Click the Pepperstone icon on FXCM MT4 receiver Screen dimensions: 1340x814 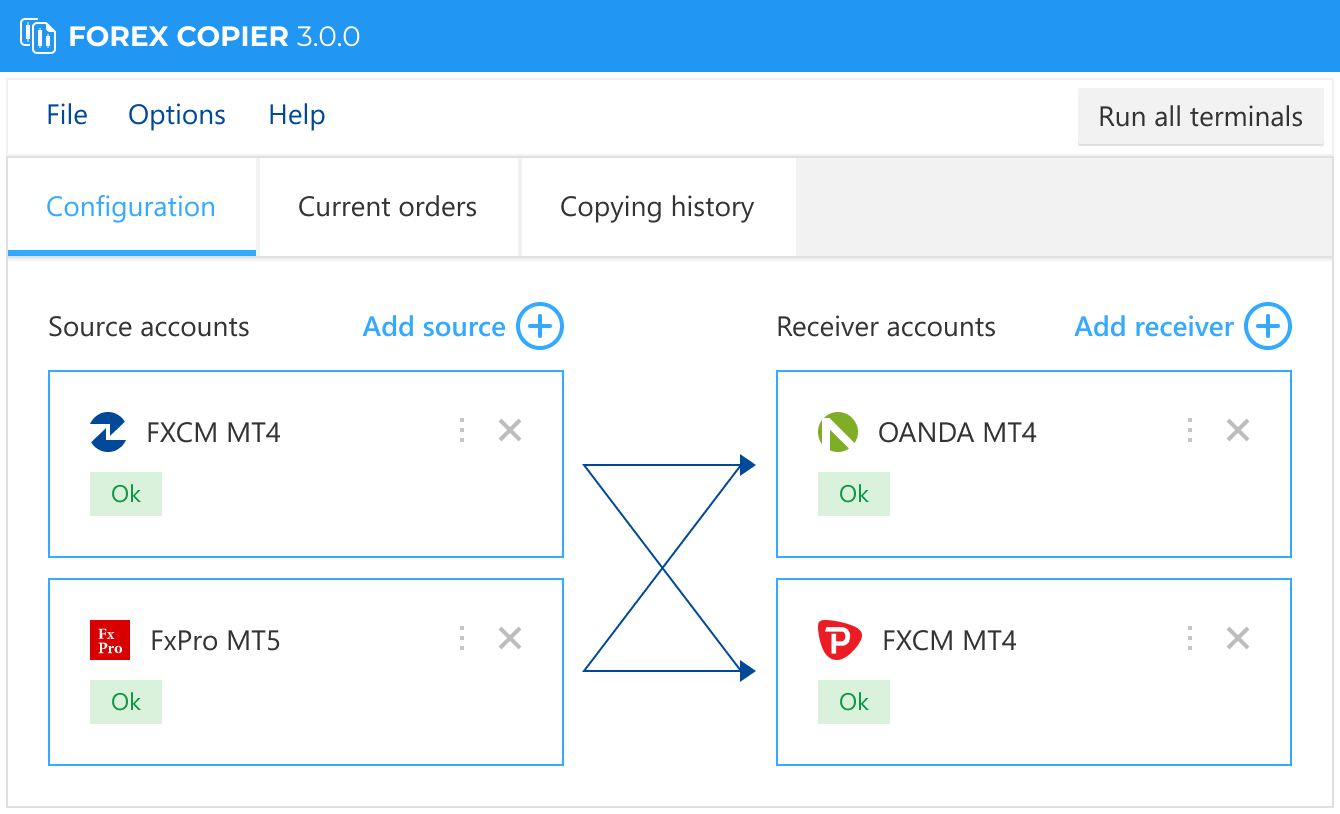pos(836,639)
